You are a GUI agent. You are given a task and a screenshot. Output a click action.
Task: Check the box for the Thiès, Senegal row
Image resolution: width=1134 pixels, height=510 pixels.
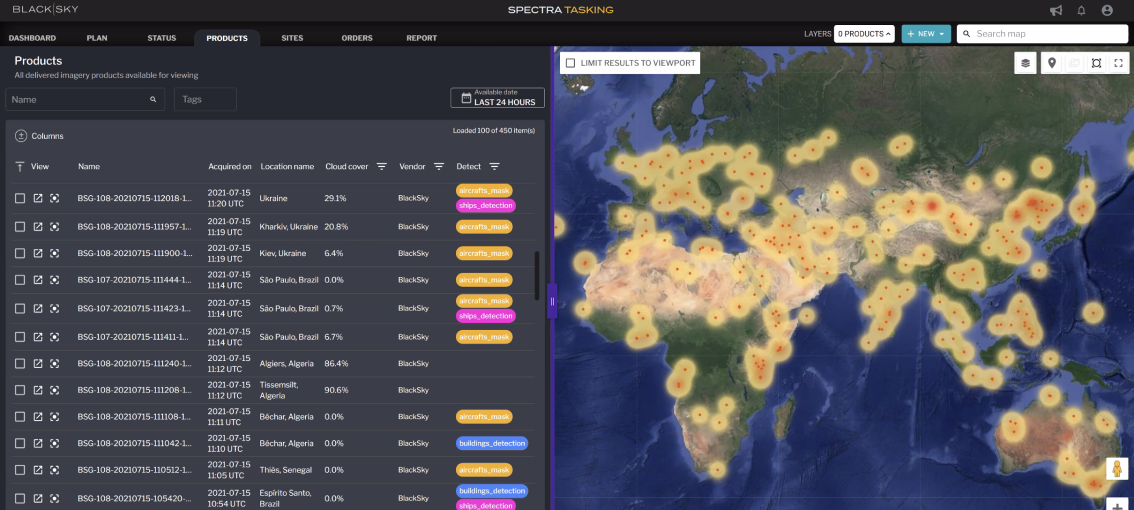20,470
